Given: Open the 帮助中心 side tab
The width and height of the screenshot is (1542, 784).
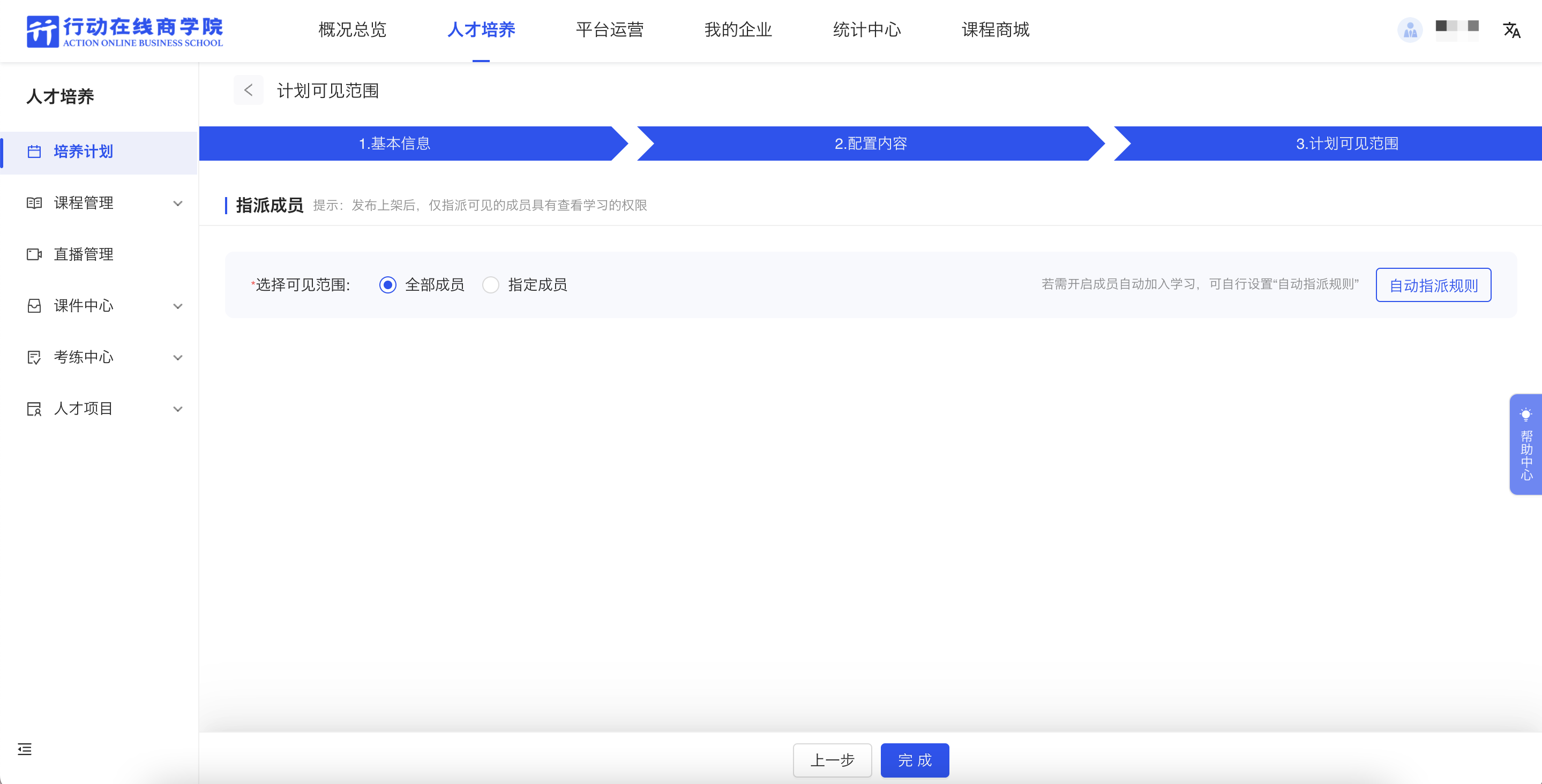Looking at the screenshot, I should click(1525, 444).
